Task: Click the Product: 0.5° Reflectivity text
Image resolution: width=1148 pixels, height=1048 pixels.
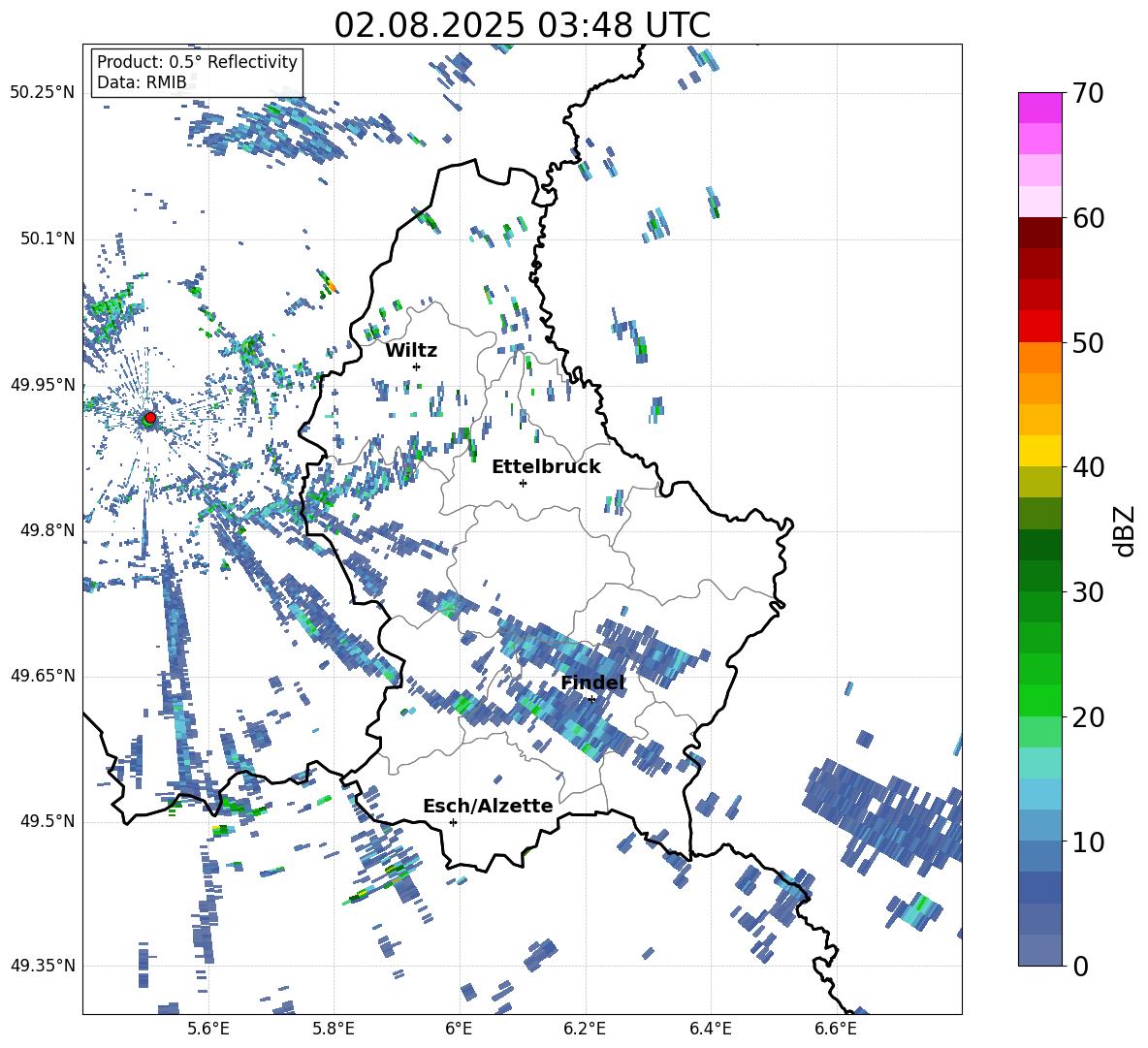Action: point(197,61)
